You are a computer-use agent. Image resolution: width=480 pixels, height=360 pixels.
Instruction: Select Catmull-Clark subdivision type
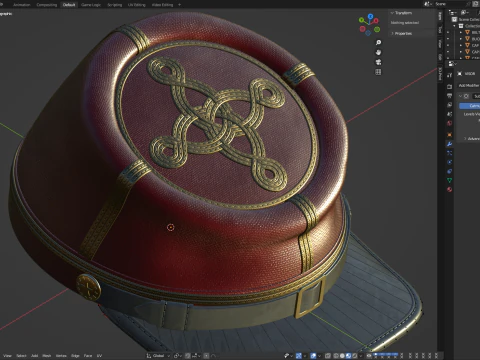[469, 106]
